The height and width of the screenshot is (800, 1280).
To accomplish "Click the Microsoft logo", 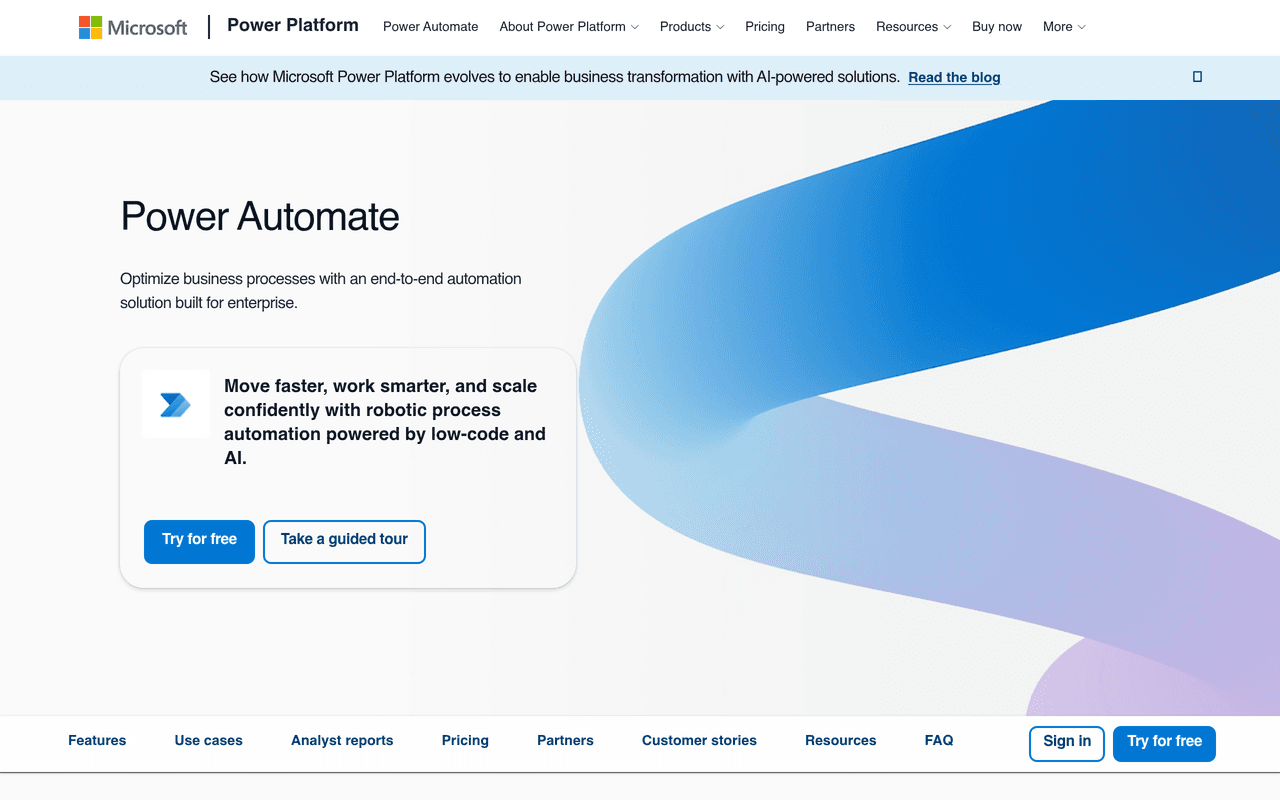I will coord(133,27).
